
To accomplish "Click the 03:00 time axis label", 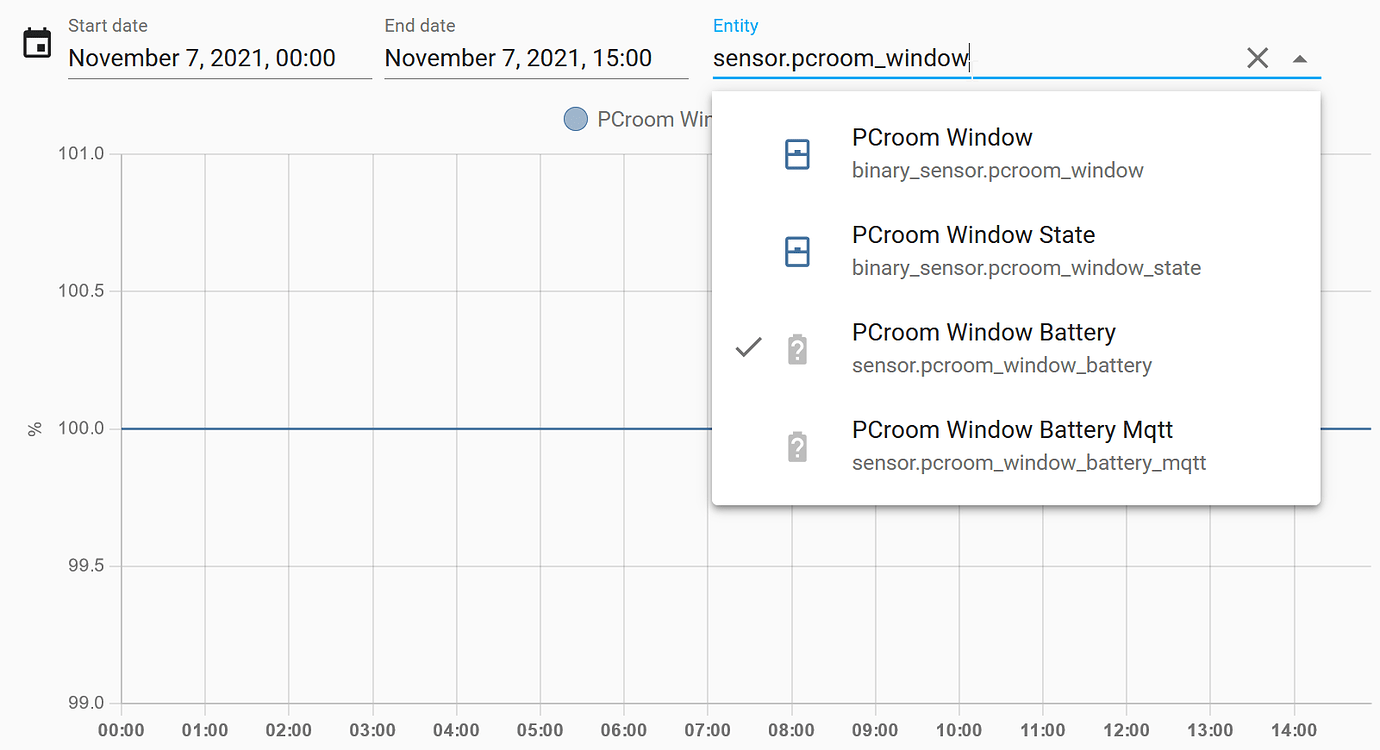I will coord(373,731).
